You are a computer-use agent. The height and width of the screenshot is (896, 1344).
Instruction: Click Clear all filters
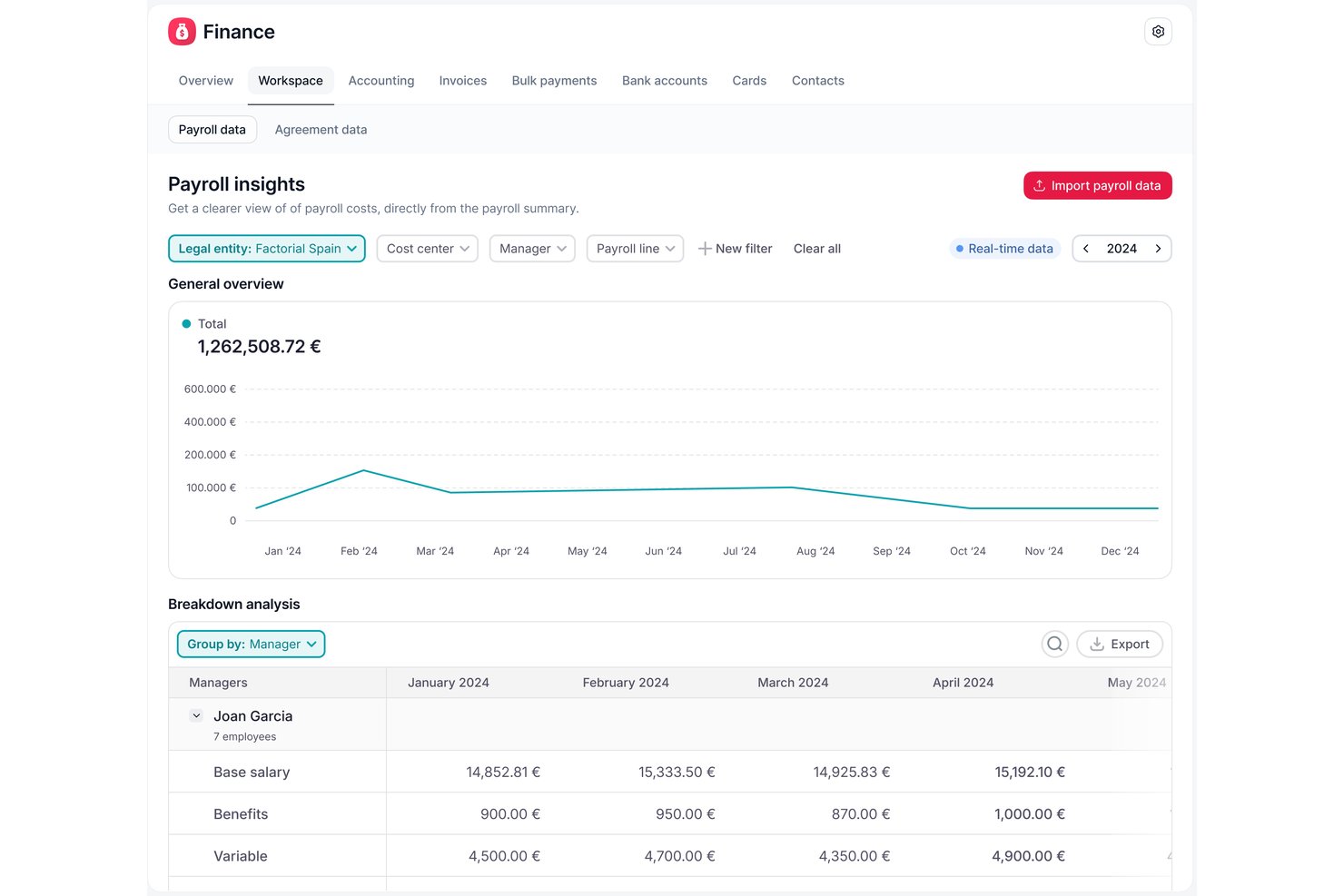[817, 249]
